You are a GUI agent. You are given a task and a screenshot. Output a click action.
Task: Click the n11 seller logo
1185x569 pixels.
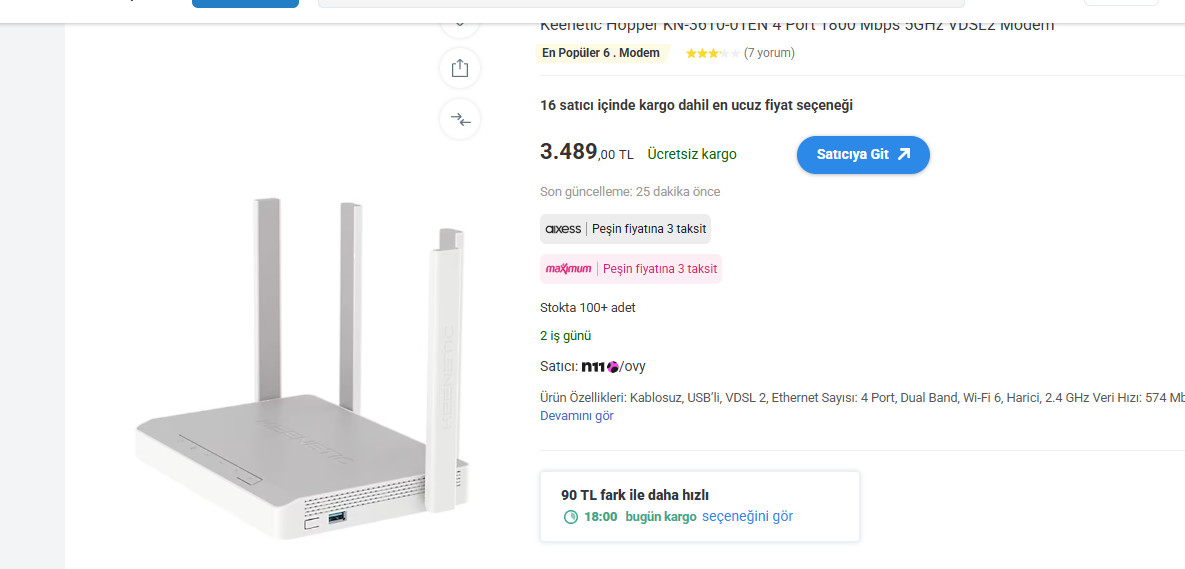click(x=600, y=366)
